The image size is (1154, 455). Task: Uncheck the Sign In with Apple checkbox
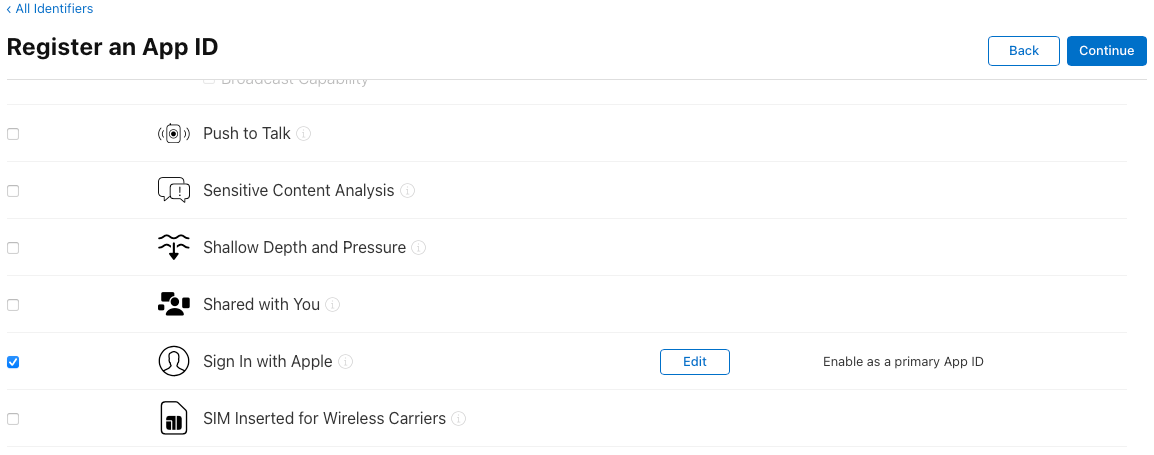pyautogui.click(x=13, y=362)
